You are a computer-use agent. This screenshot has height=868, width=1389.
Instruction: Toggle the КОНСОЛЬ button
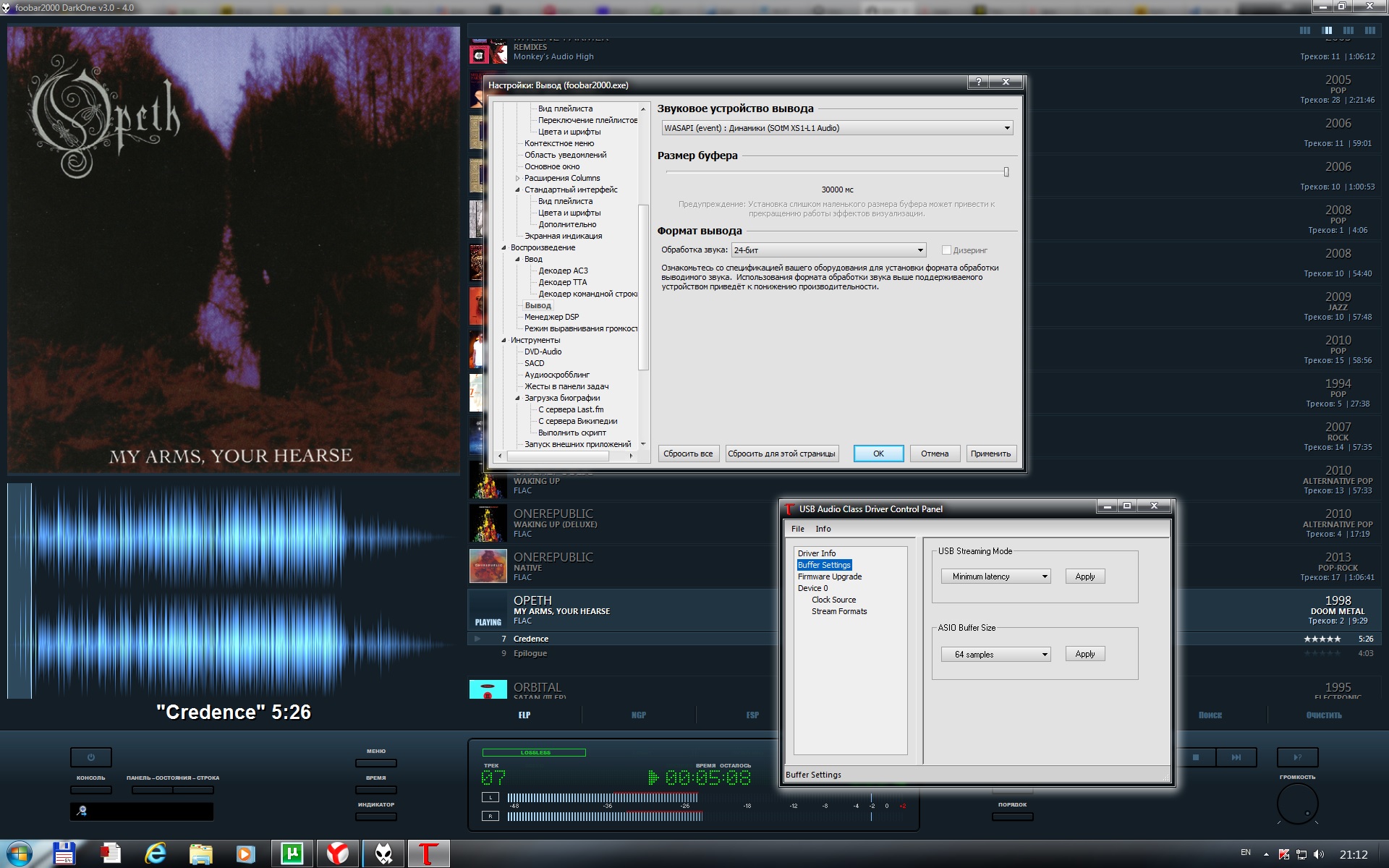(x=91, y=790)
